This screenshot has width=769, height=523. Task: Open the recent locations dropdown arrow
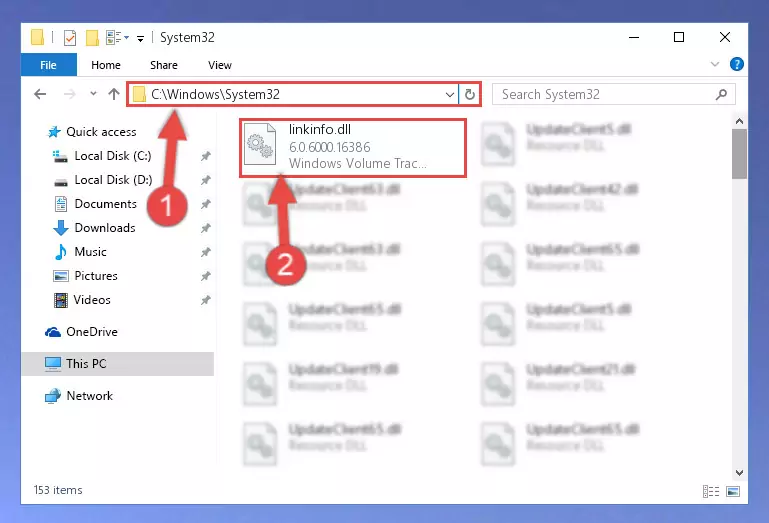pyautogui.click(x=93, y=93)
